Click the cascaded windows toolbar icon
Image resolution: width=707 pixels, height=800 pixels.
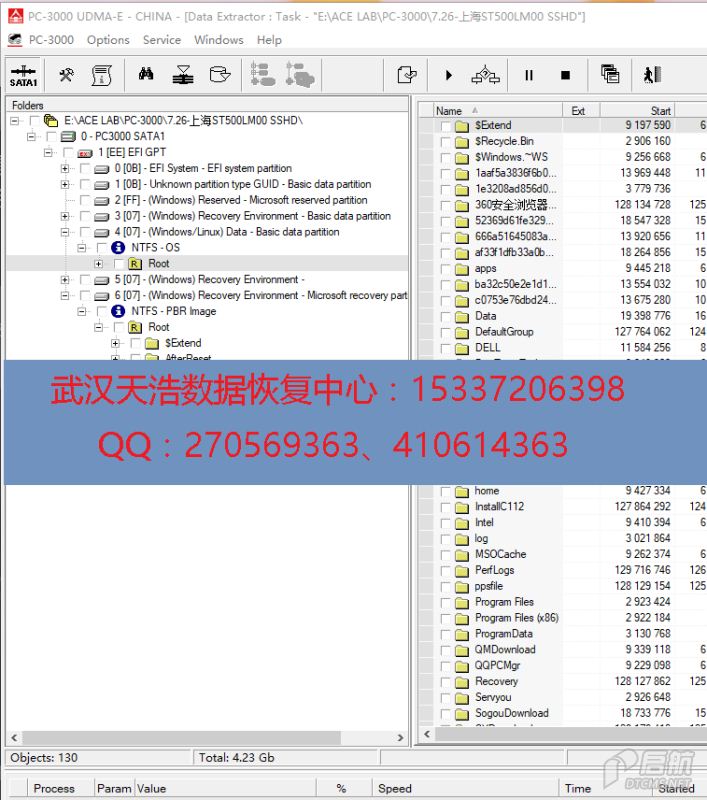[x=610, y=75]
